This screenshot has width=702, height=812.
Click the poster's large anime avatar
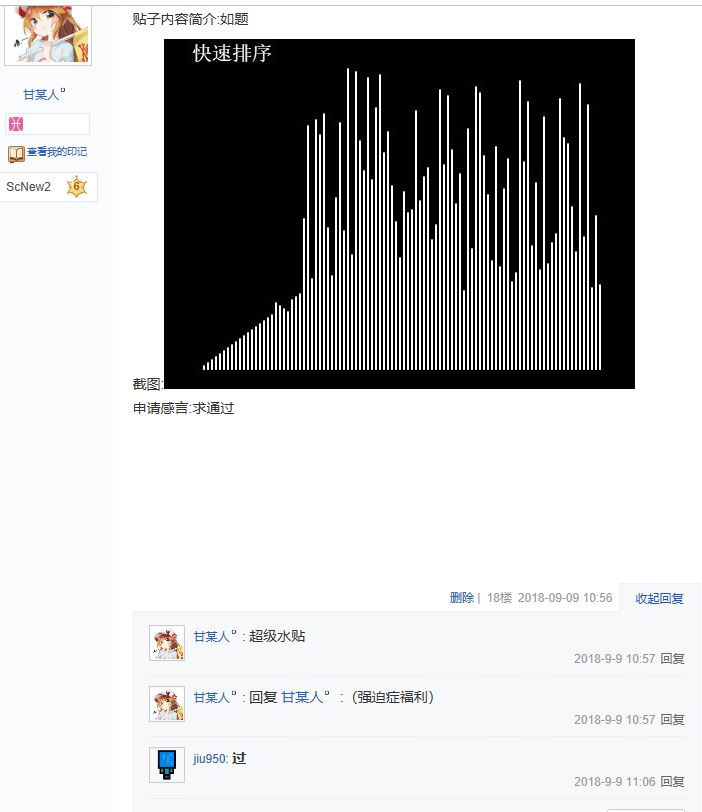(48, 34)
